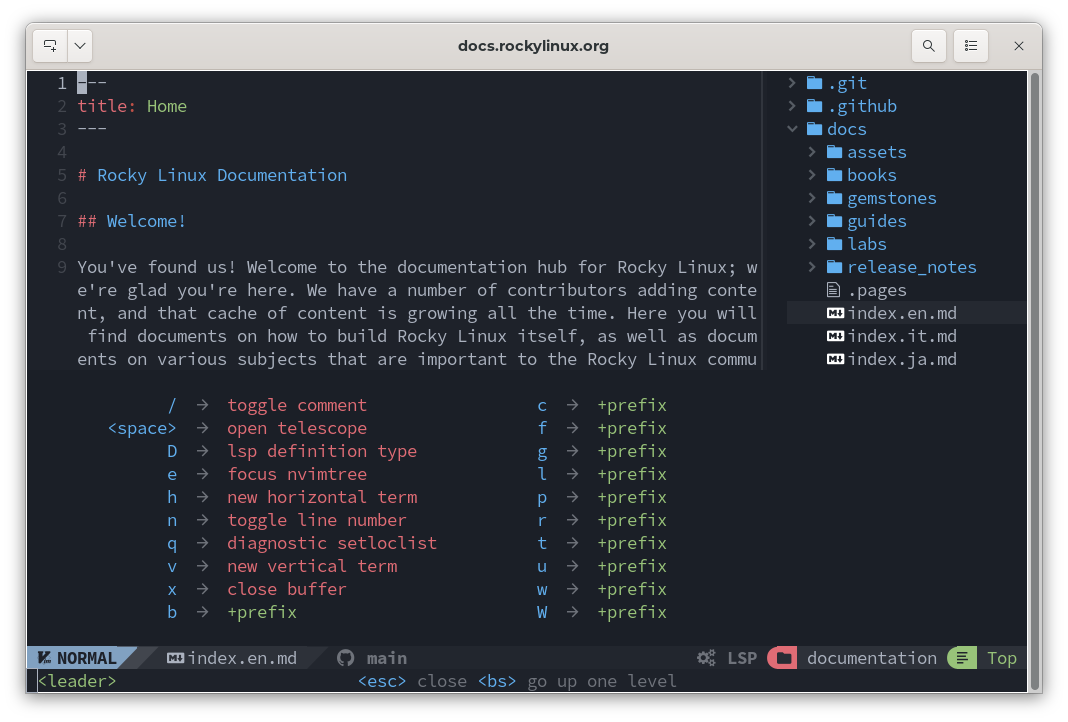
Task: Open the .pages file
Action: tap(876, 290)
